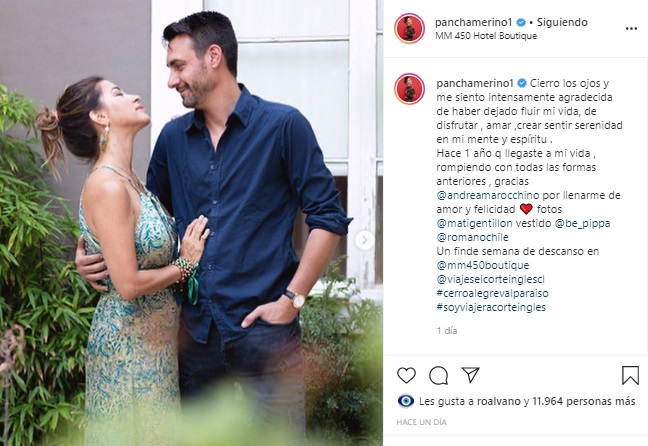The image size is (648, 446).
Task: Open the MM 450 Hotel Boutique location
Action: [x=486, y=36]
